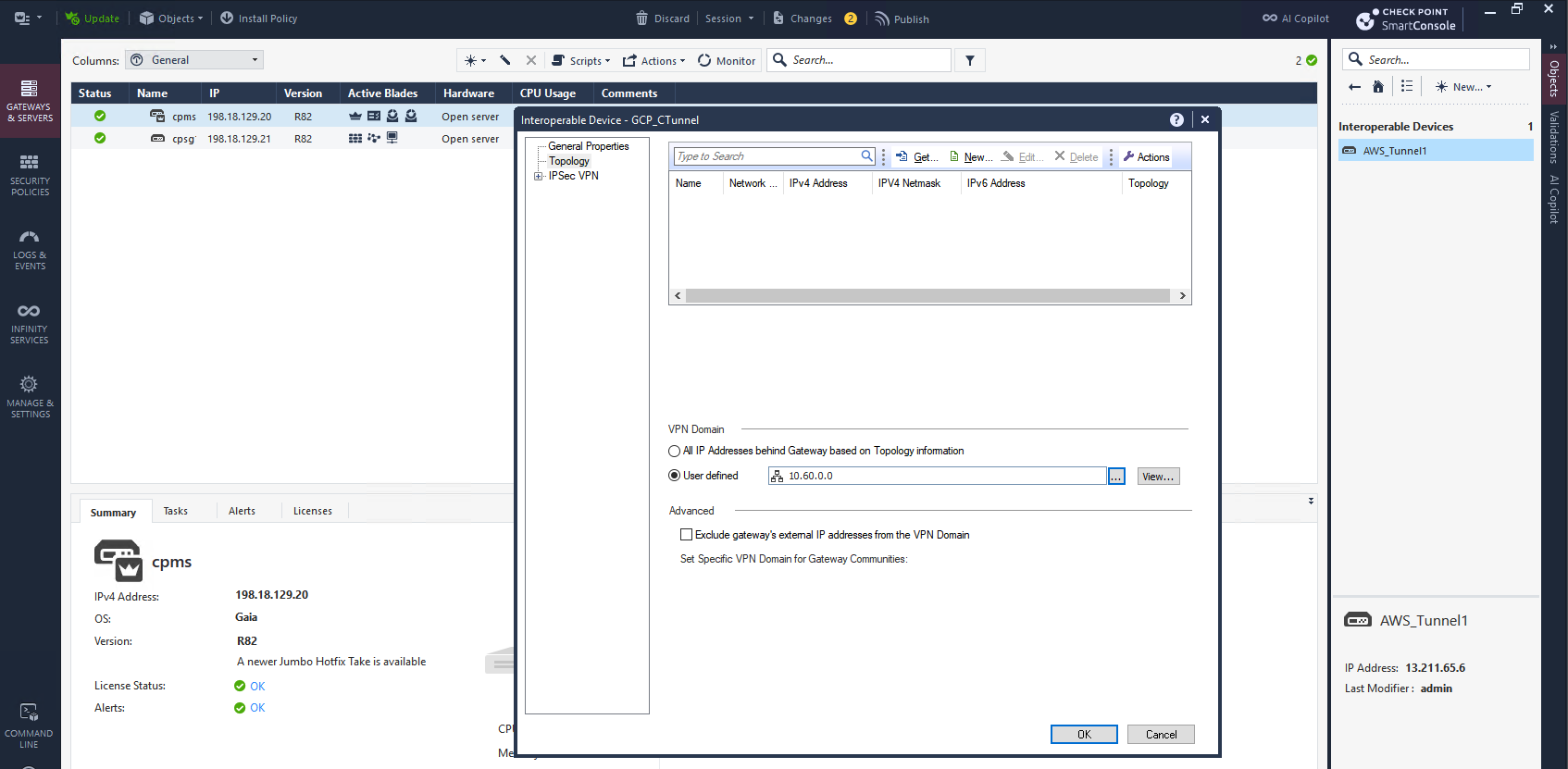The width and height of the screenshot is (1568, 769).
Task: Open the Columns General dropdown
Action: [x=194, y=60]
